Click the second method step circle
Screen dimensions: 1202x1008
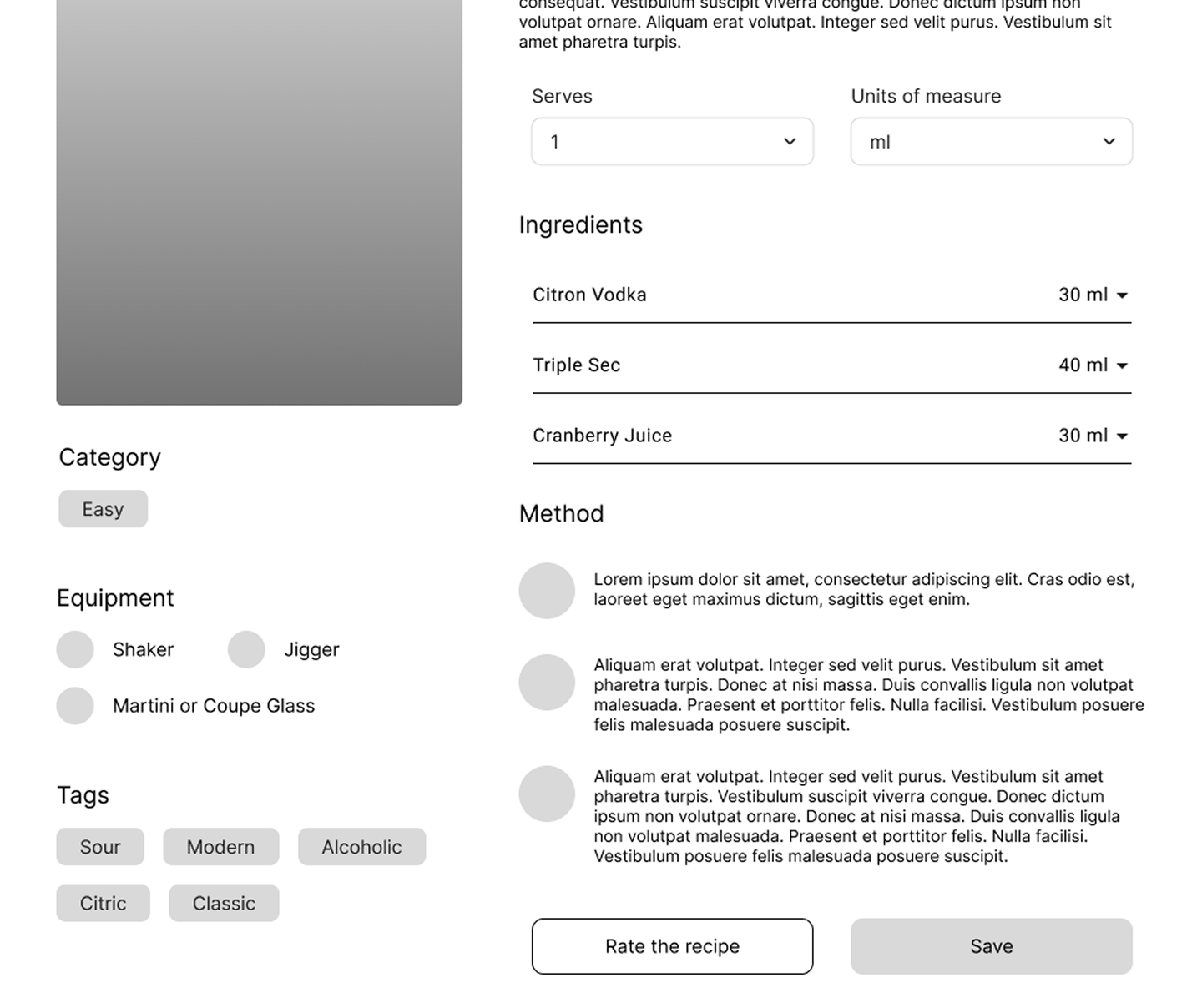[547, 683]
